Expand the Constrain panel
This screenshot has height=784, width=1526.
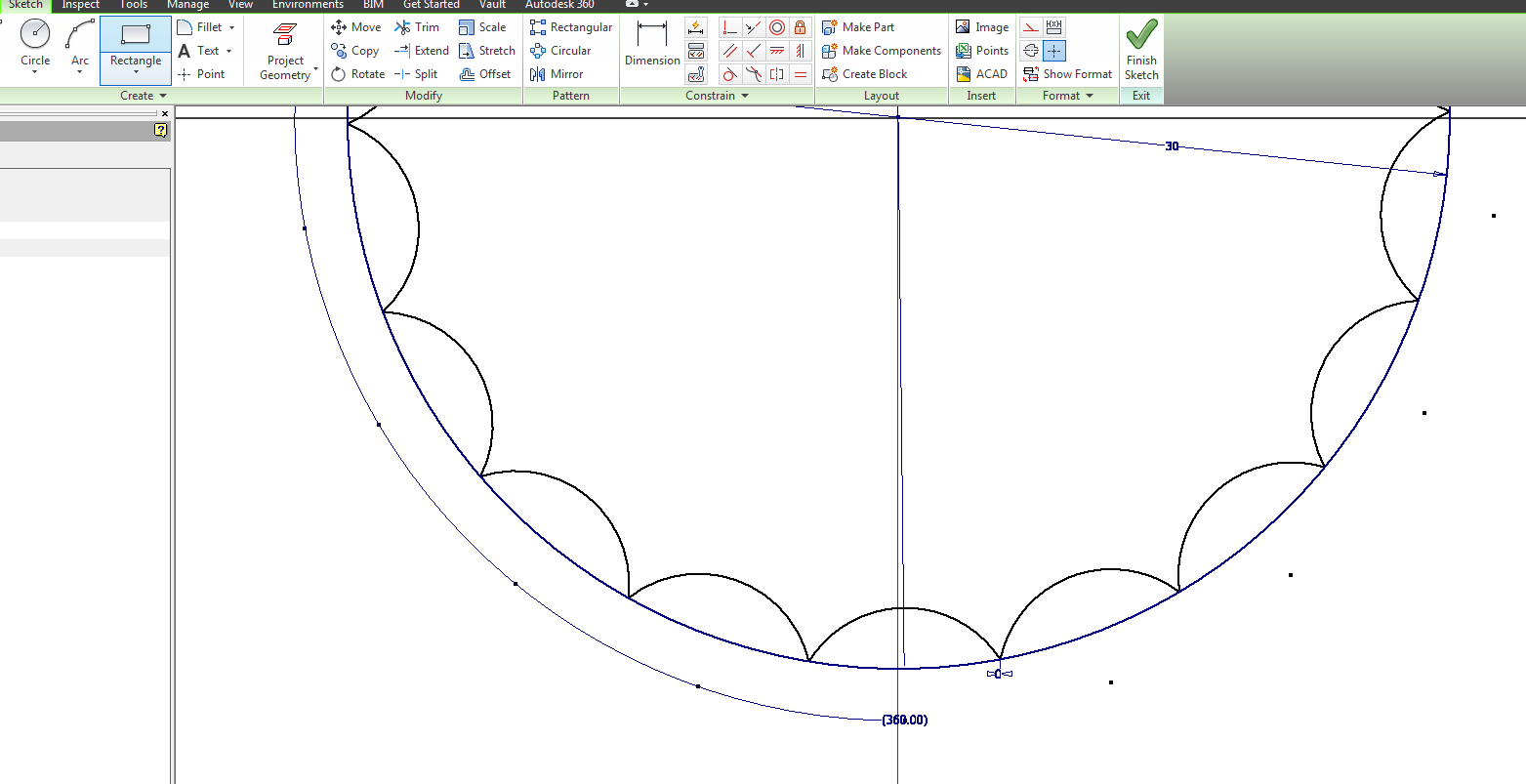(717, 96)
